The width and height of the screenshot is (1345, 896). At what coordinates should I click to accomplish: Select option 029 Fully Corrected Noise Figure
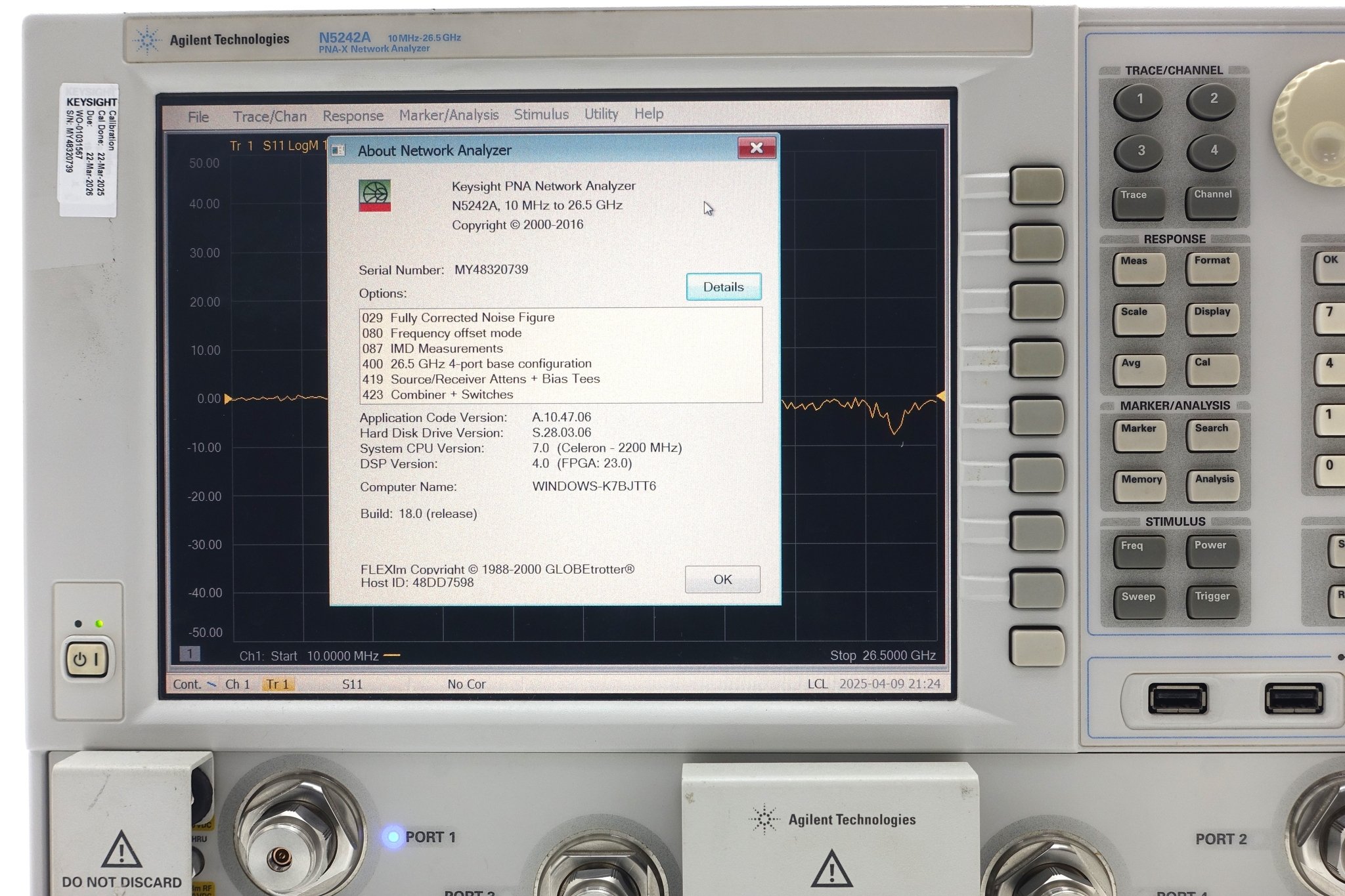pyautogui.click(x=458, y=318)
